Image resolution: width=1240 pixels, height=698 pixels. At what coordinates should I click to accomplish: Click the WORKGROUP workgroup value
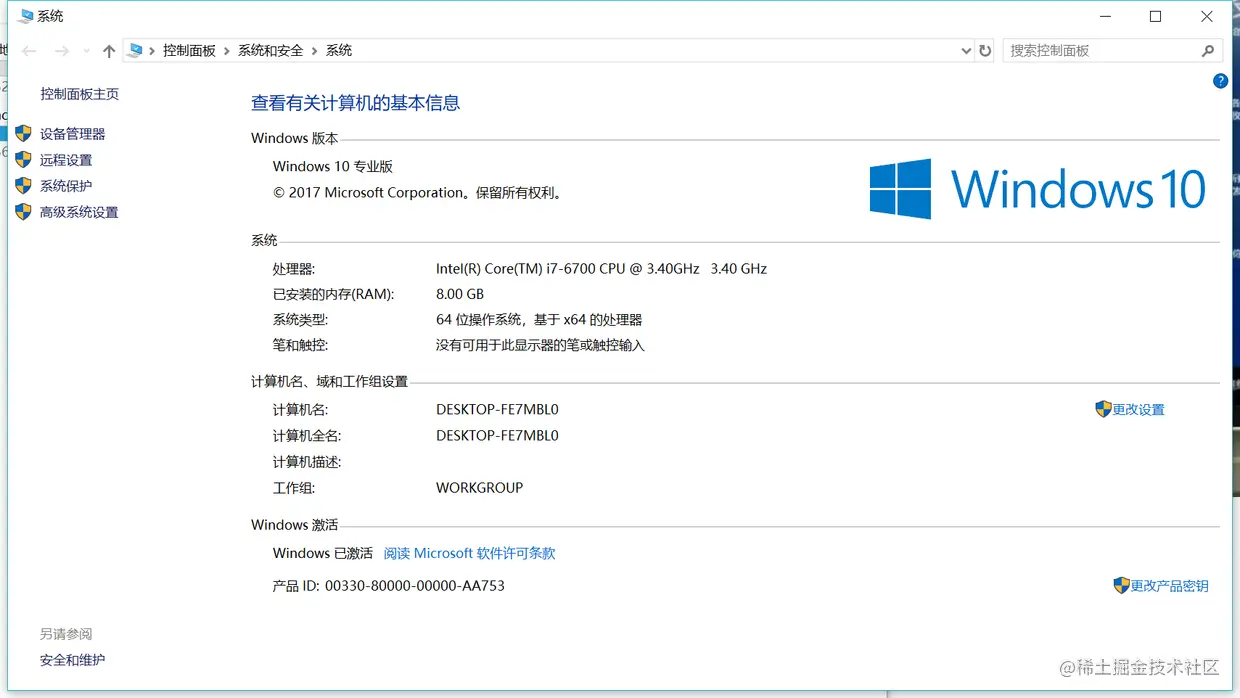[x=479, y=488]
